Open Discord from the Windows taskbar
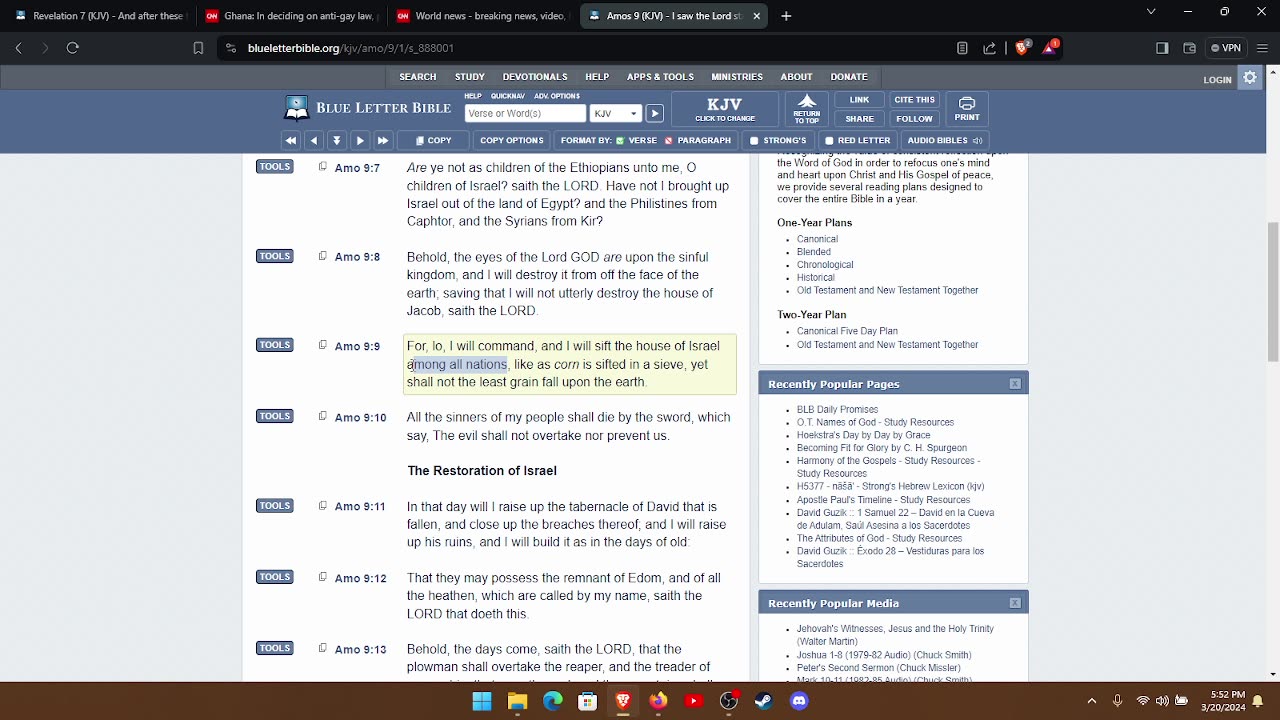Screen dimensions: 1280x720 click(x=799, y=701)
